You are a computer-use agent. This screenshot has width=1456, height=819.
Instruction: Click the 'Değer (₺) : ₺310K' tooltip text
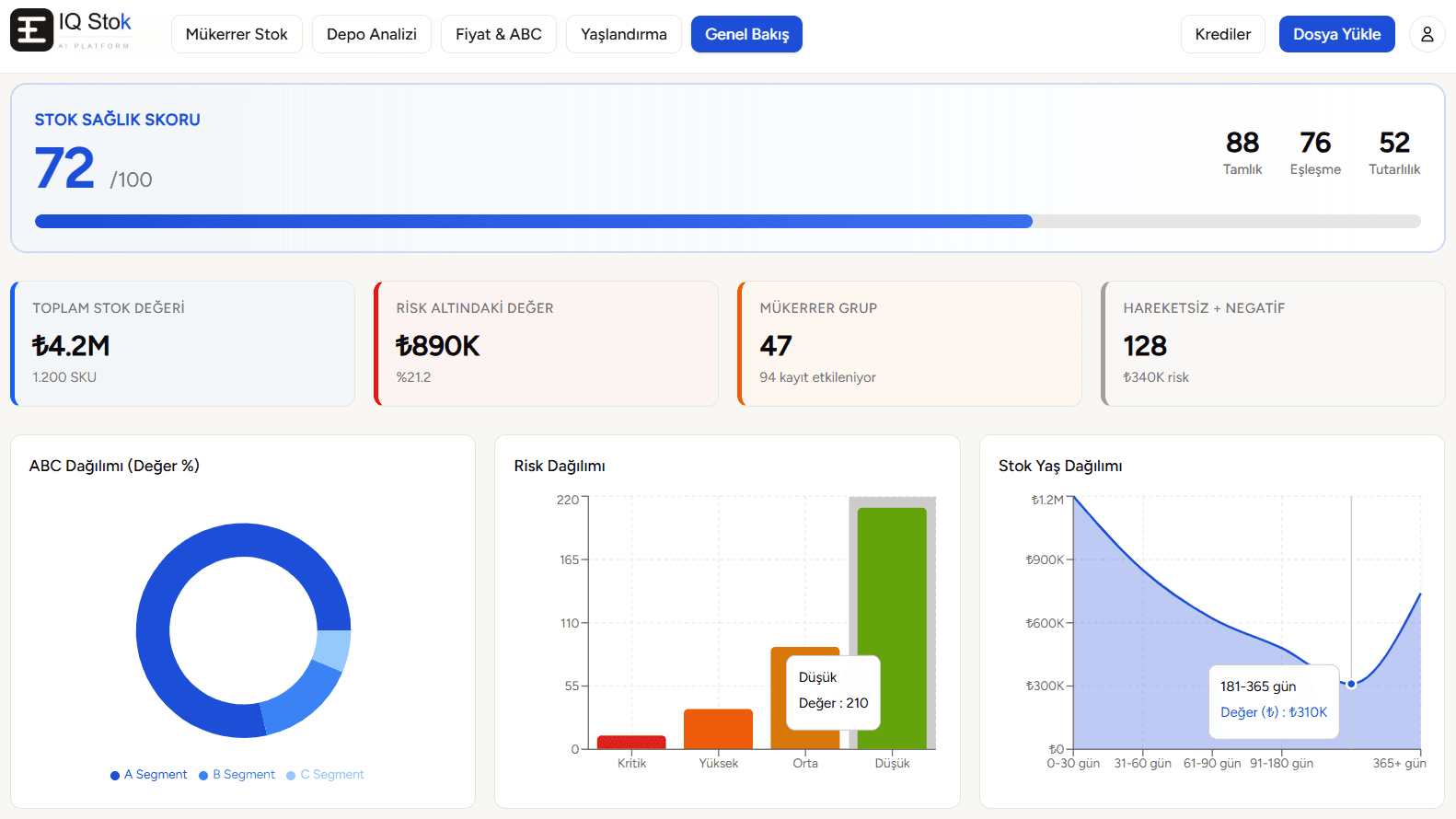[x=1274, y=712]
